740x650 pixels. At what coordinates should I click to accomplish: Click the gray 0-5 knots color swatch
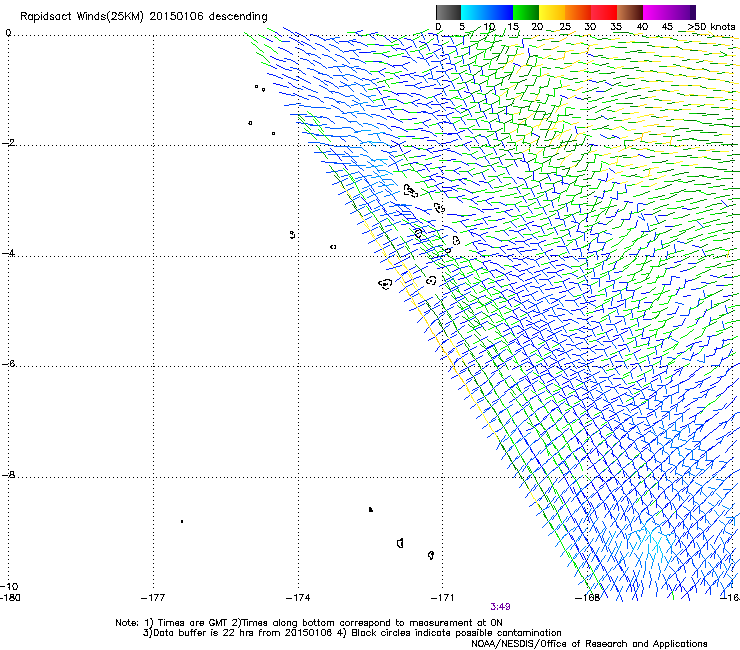click(x=448, y=12)
